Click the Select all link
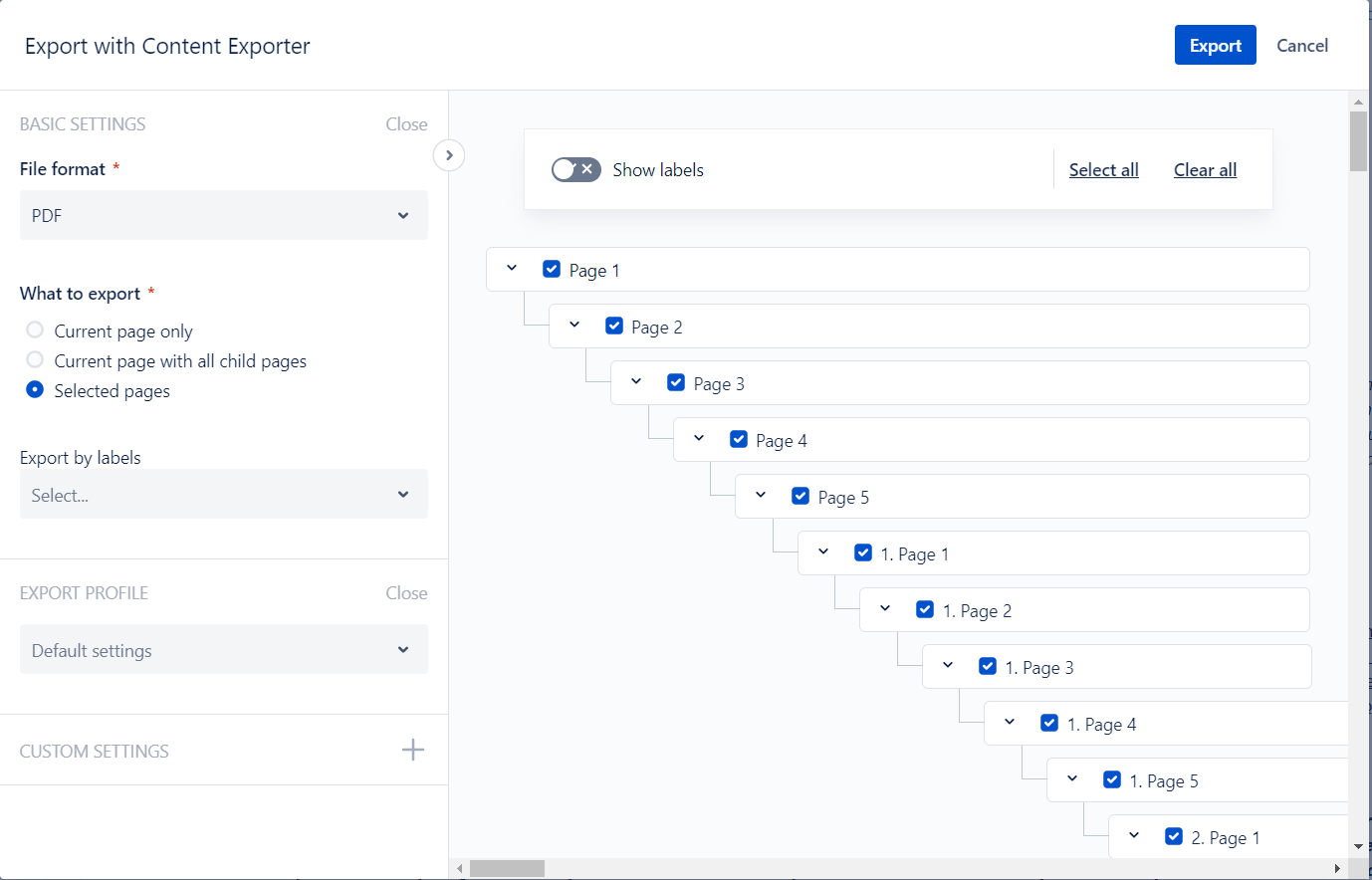 pyautogui.click(x=1103, y=170)
